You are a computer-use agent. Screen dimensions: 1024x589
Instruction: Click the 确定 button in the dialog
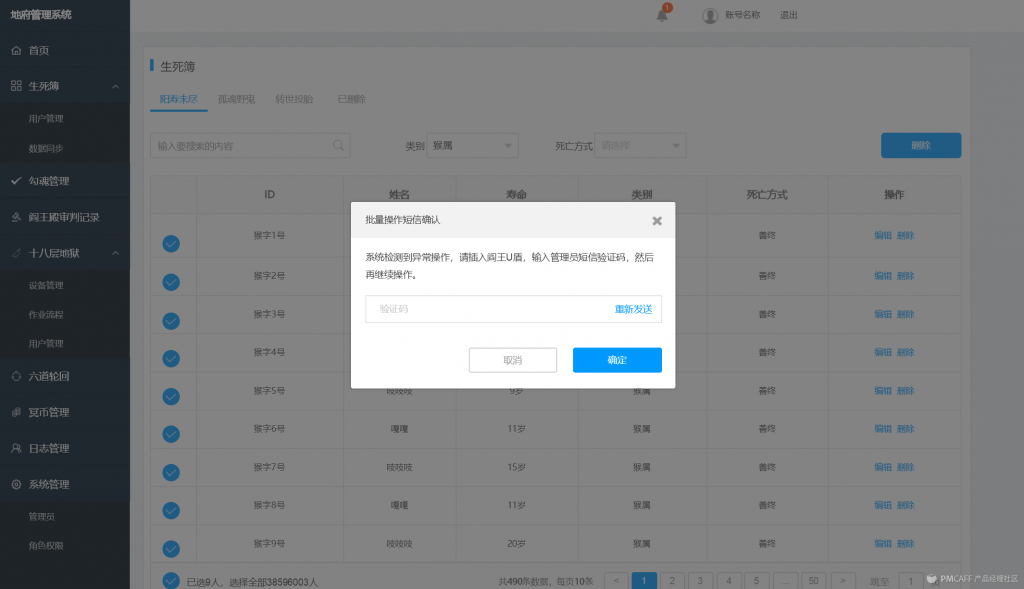click(617, 360)
